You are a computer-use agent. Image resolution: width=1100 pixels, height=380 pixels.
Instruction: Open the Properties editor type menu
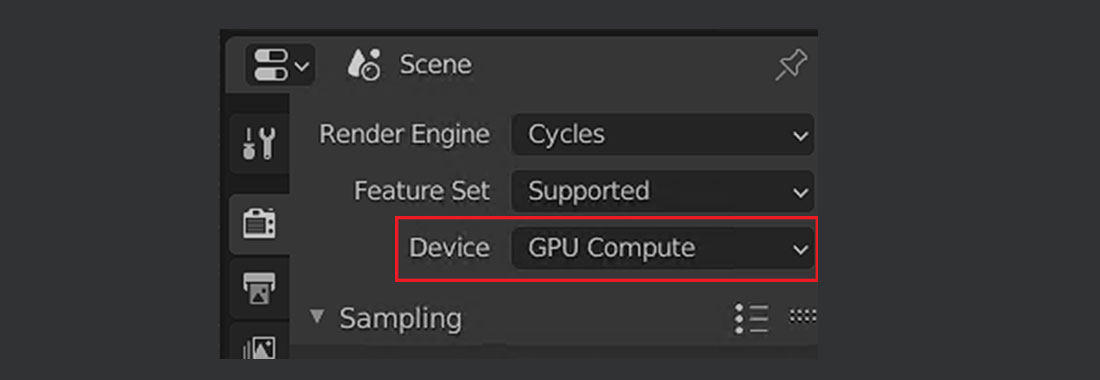pyautogui.click(x=280, y=65)
